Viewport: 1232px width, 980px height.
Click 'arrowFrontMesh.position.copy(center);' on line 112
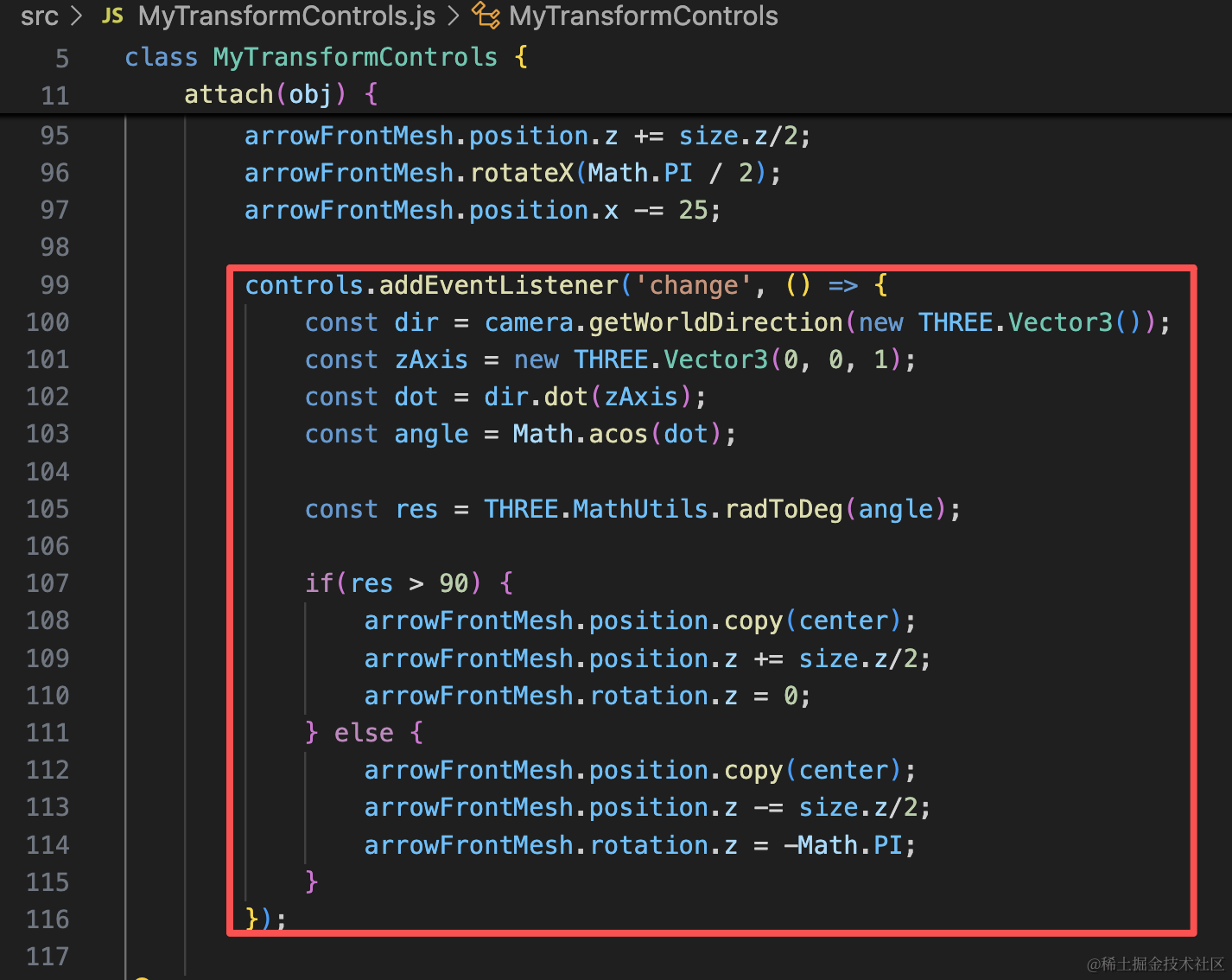click(x=640, y=770)
